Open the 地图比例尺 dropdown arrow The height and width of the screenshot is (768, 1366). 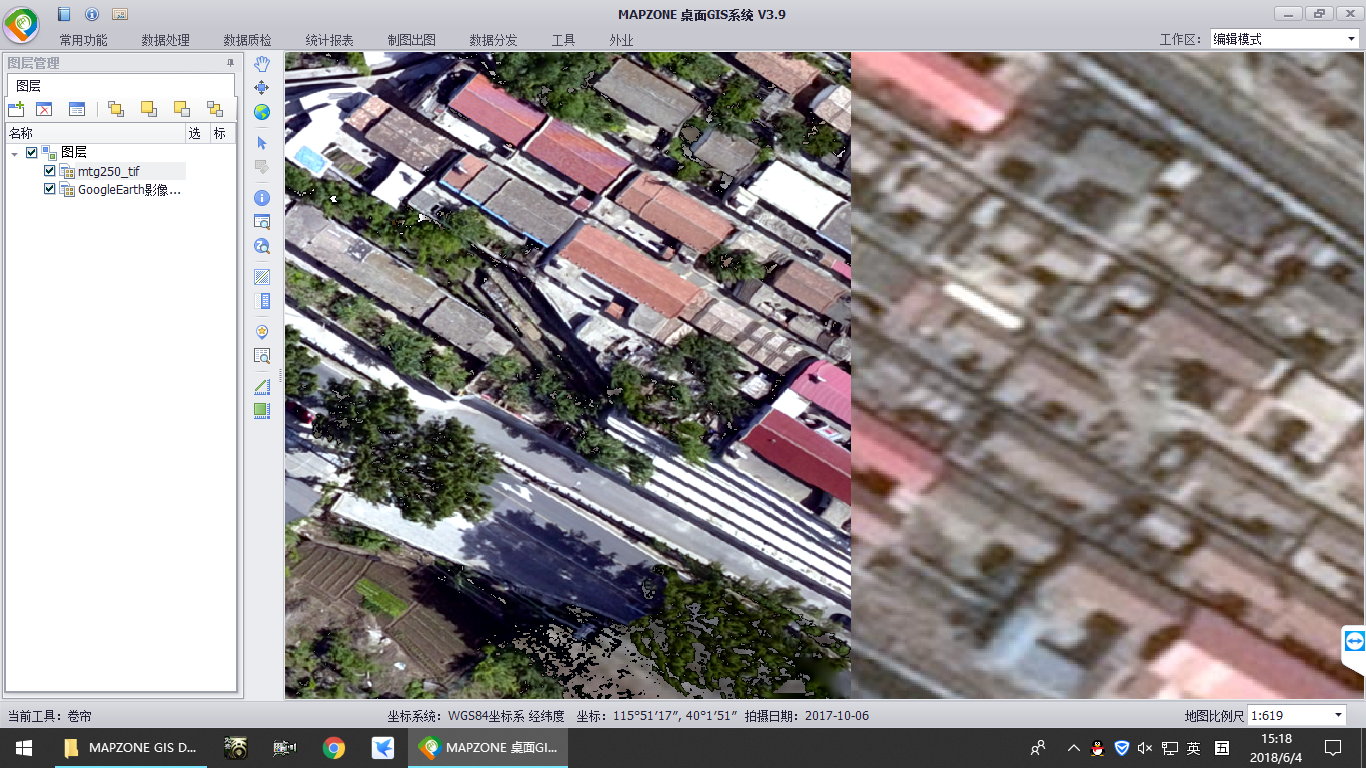click(x=1339, y=715)
